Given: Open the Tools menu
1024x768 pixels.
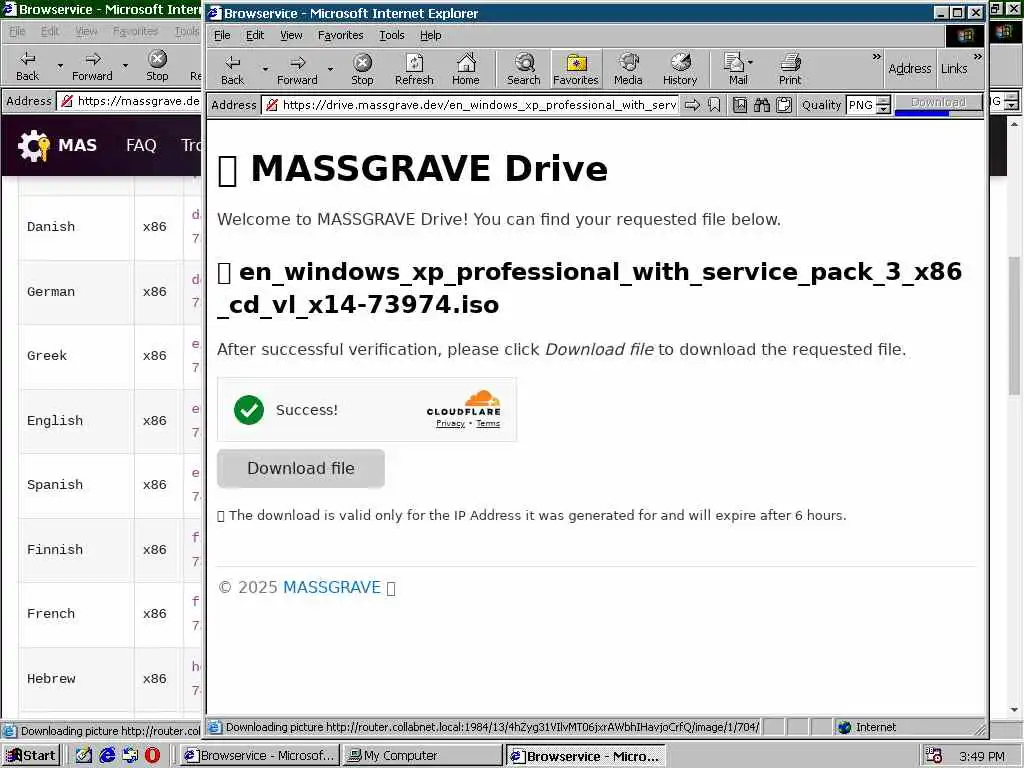Looking at the screenshot, I should click(391, 35).
